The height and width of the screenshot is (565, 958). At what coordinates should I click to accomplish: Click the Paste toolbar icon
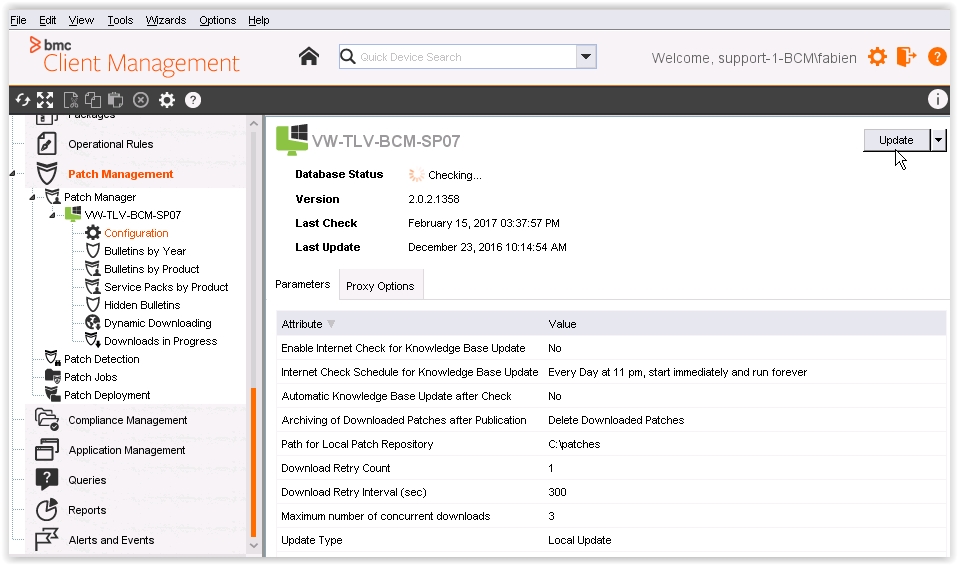[115, 100]
